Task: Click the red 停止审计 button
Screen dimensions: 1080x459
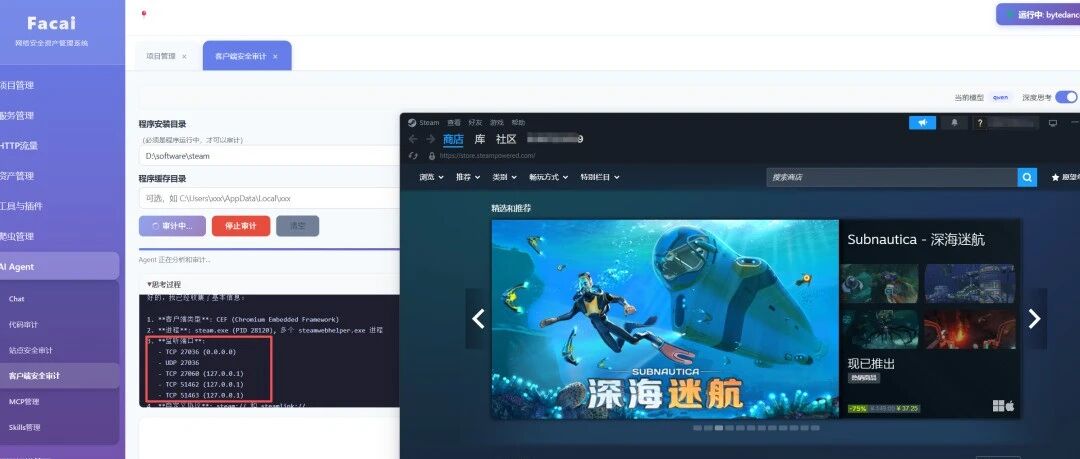Action: 241,226
